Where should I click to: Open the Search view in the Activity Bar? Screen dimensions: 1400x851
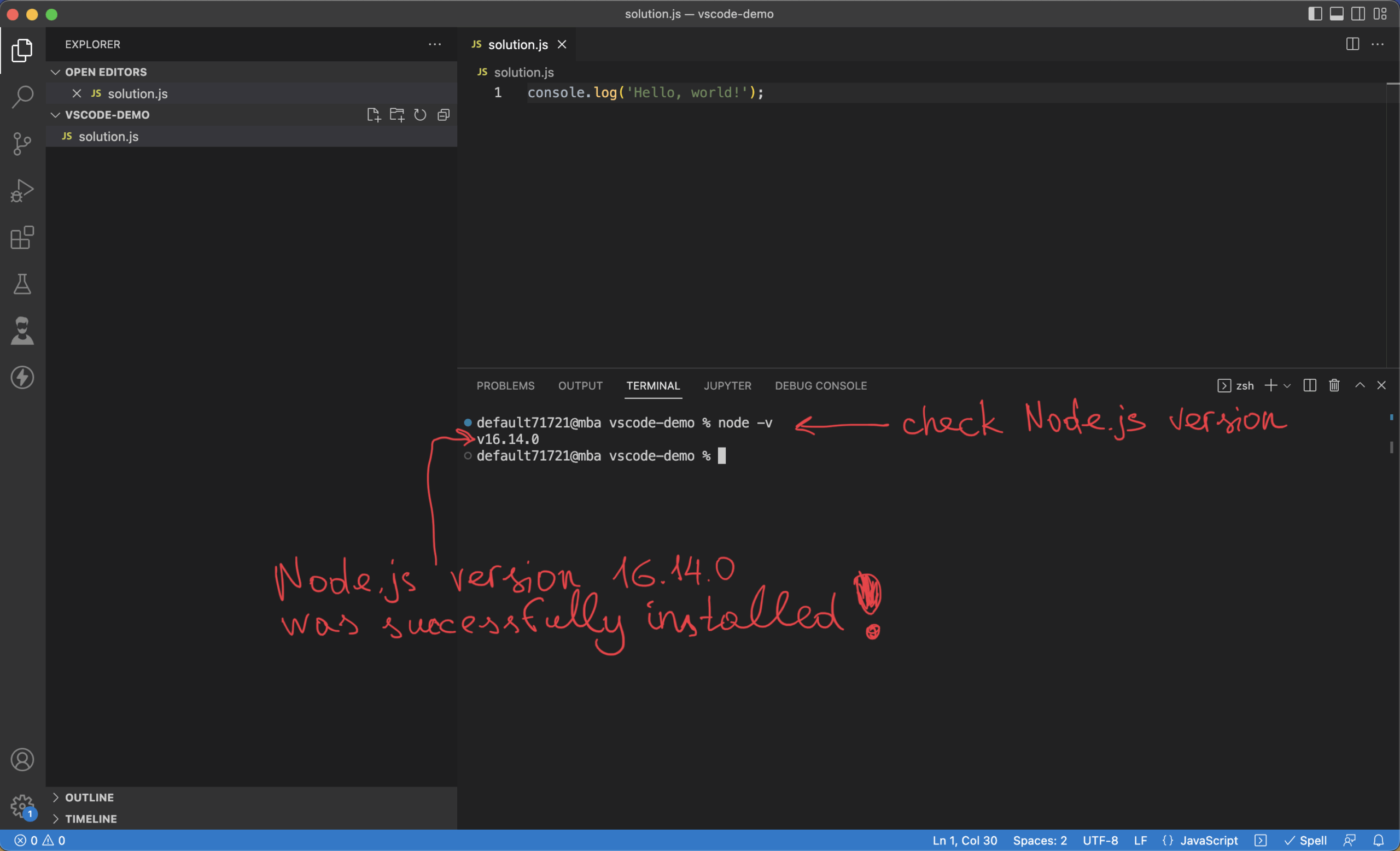coord(22,97)
